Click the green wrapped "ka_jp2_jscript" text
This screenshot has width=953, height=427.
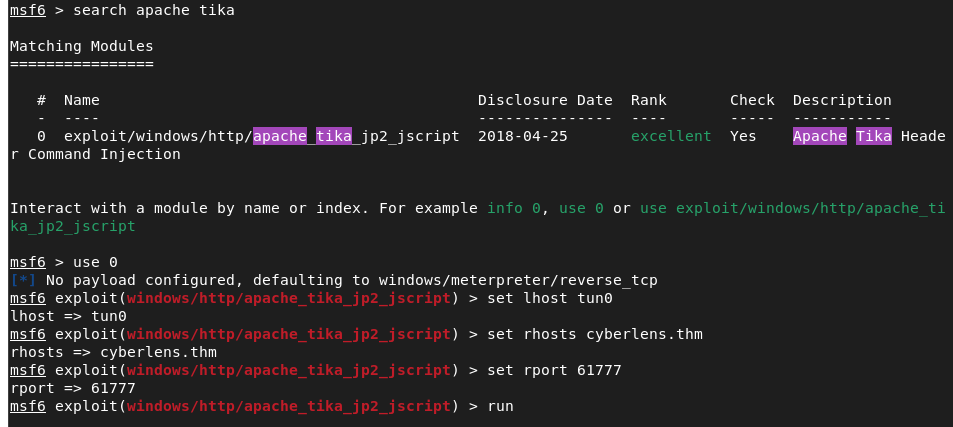(x=73, y=227)
